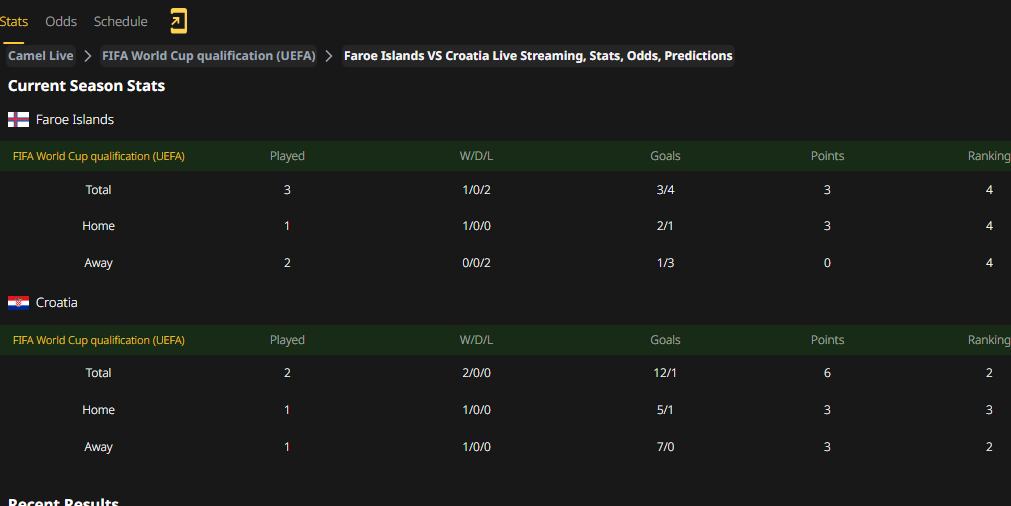This screenshot has height=506, width=1011.
Task: Click Faroe Islands FIFA World Cup qualification label
Action: (x=99, y=156)
